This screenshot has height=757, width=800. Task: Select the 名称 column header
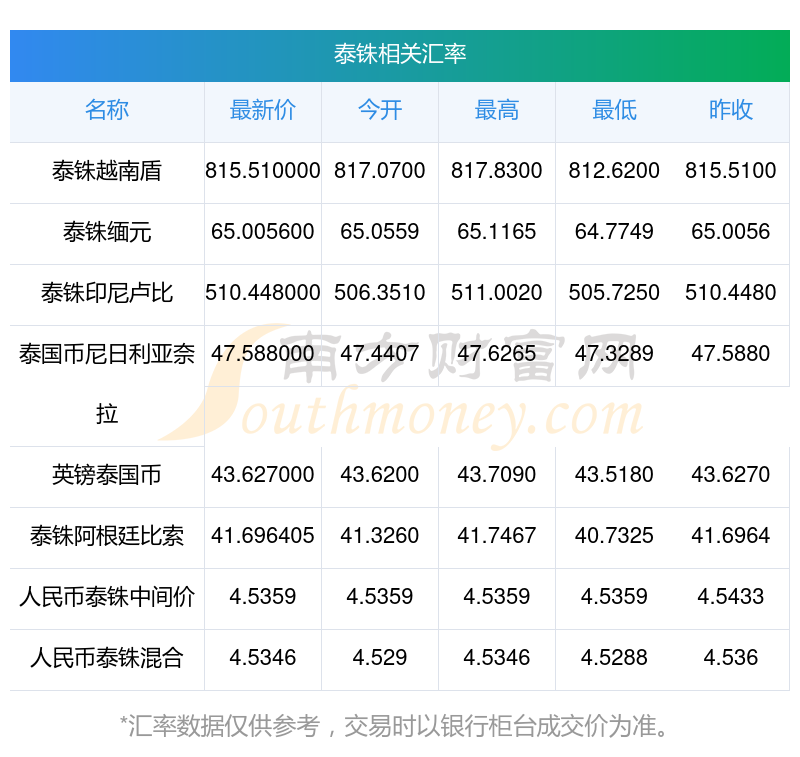107,110
